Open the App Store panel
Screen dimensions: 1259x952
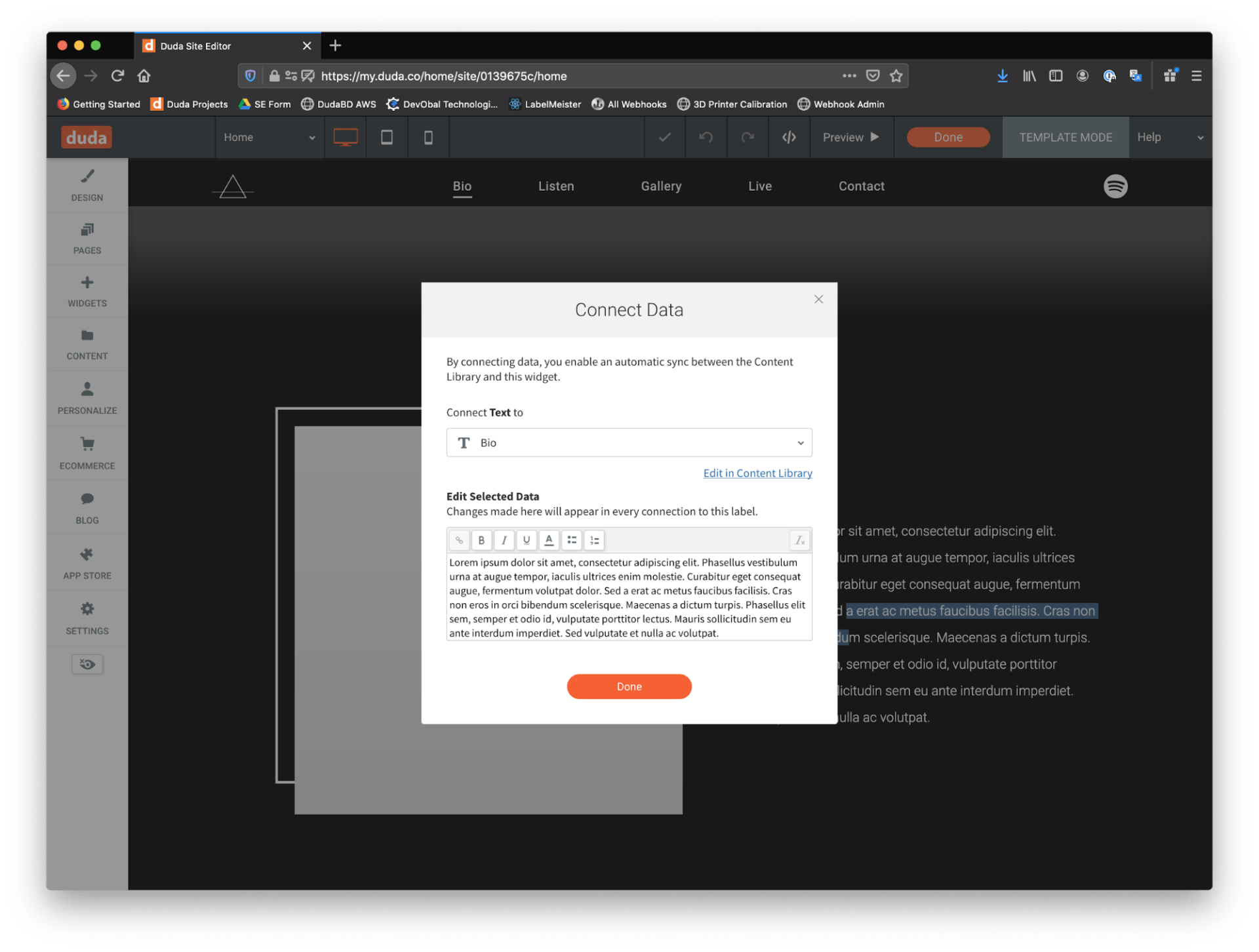coord(87,563)
